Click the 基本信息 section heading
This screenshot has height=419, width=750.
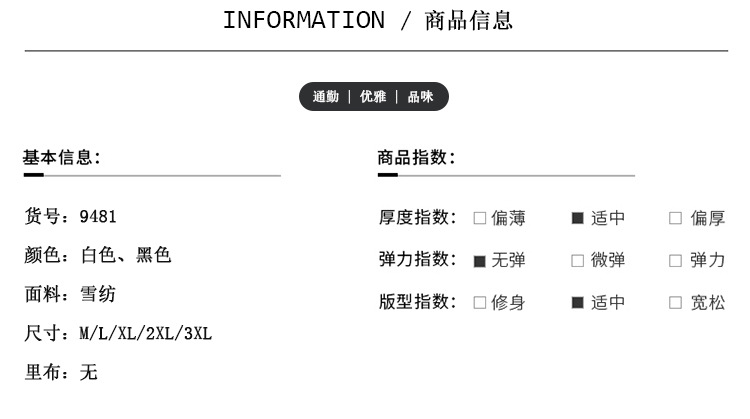tap(62, 157)
